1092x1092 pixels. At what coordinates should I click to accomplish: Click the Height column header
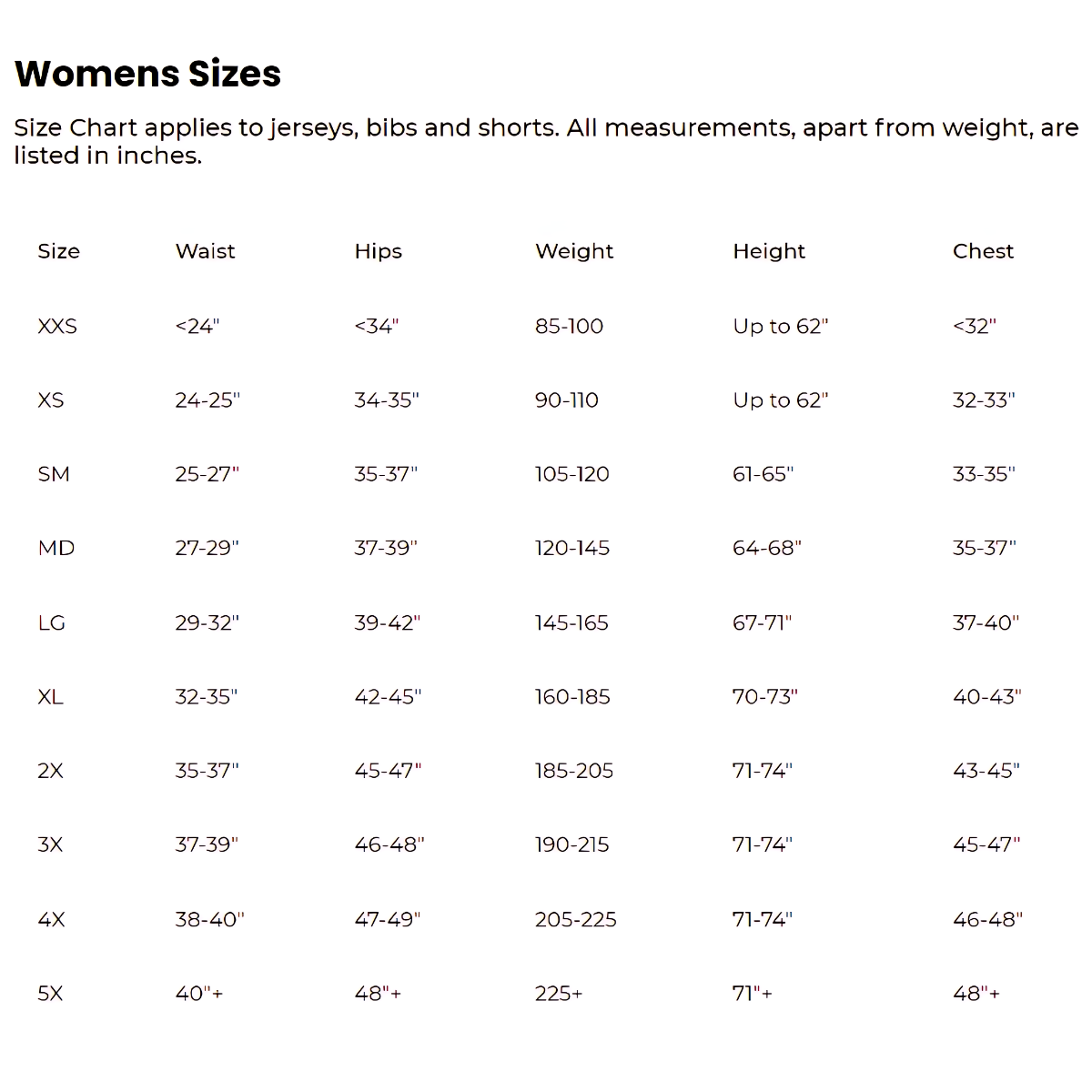(769, 251)
